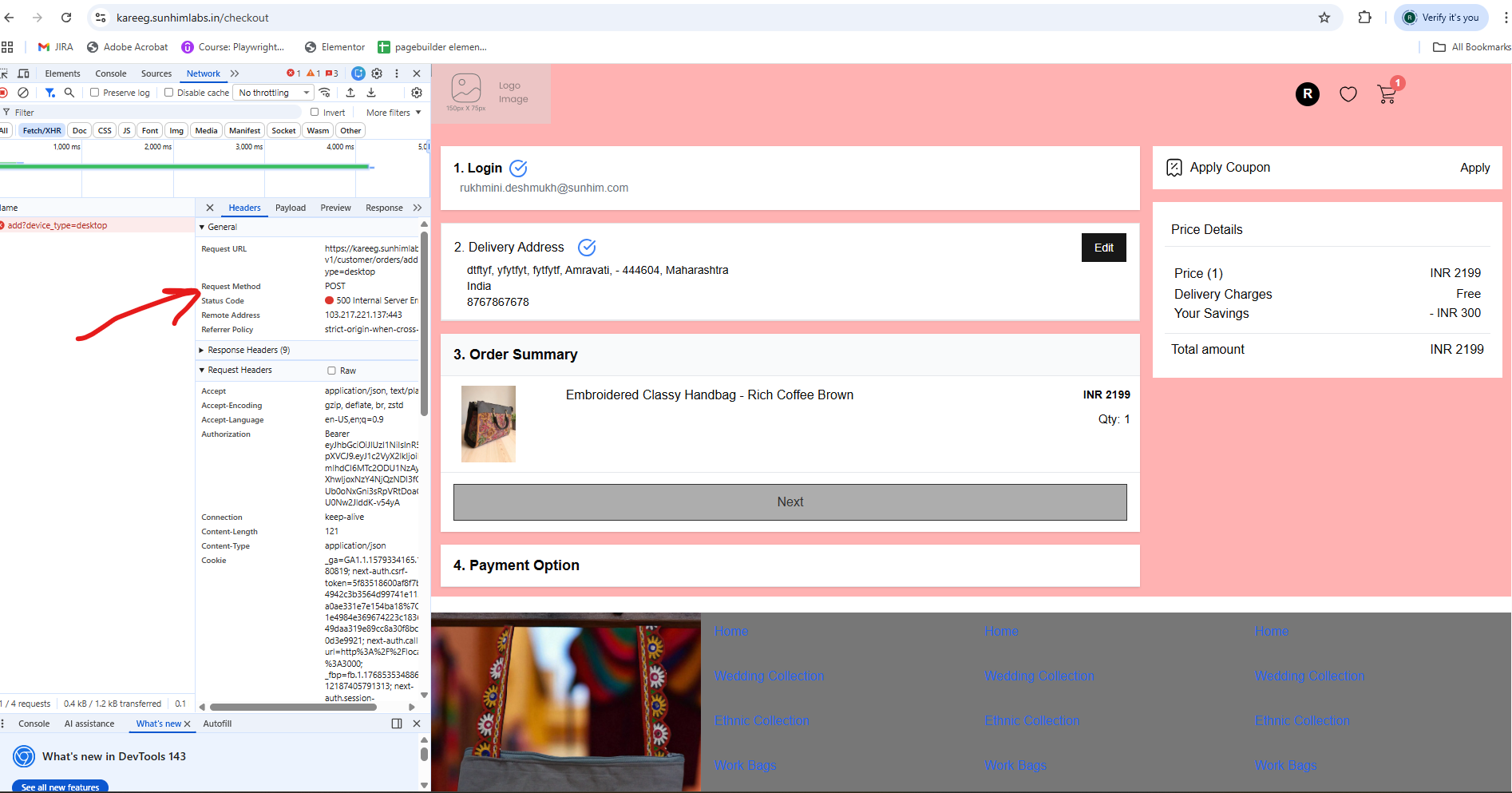Toggle device toolbar icon in DevTools
This screenshot has height=793, width=1512.
click(x=24, y=73)
